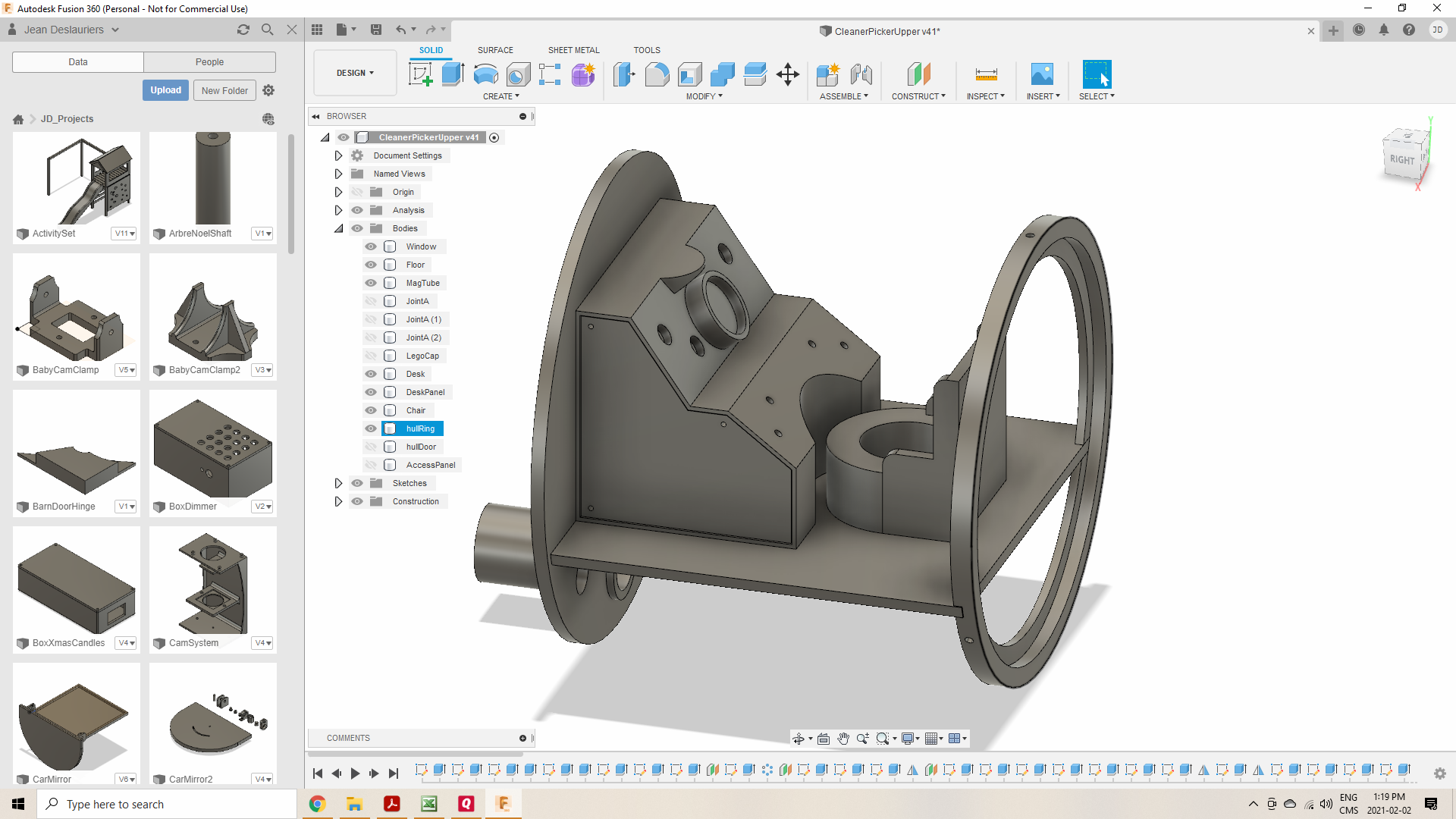Expand the Document Settings node
This screenshot has width=1456, height=819.
pyautogui.click(x=339, y=155)
